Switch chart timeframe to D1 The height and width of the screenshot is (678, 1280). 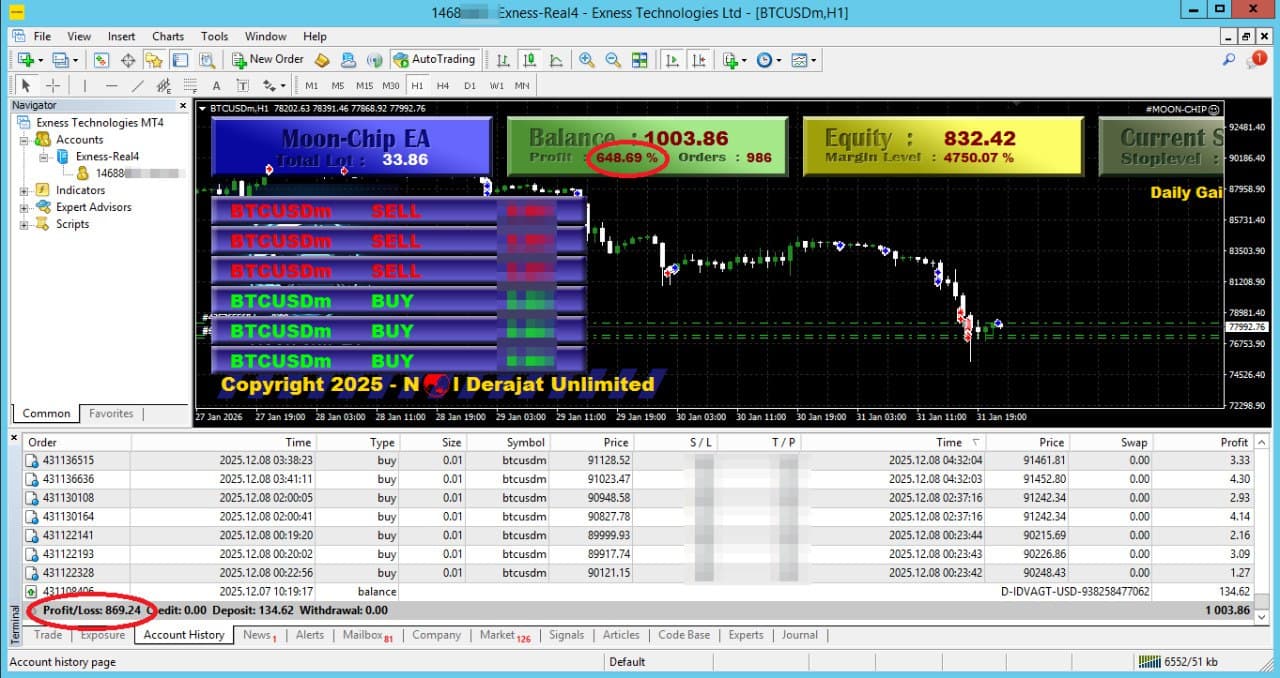click(470, 85)
